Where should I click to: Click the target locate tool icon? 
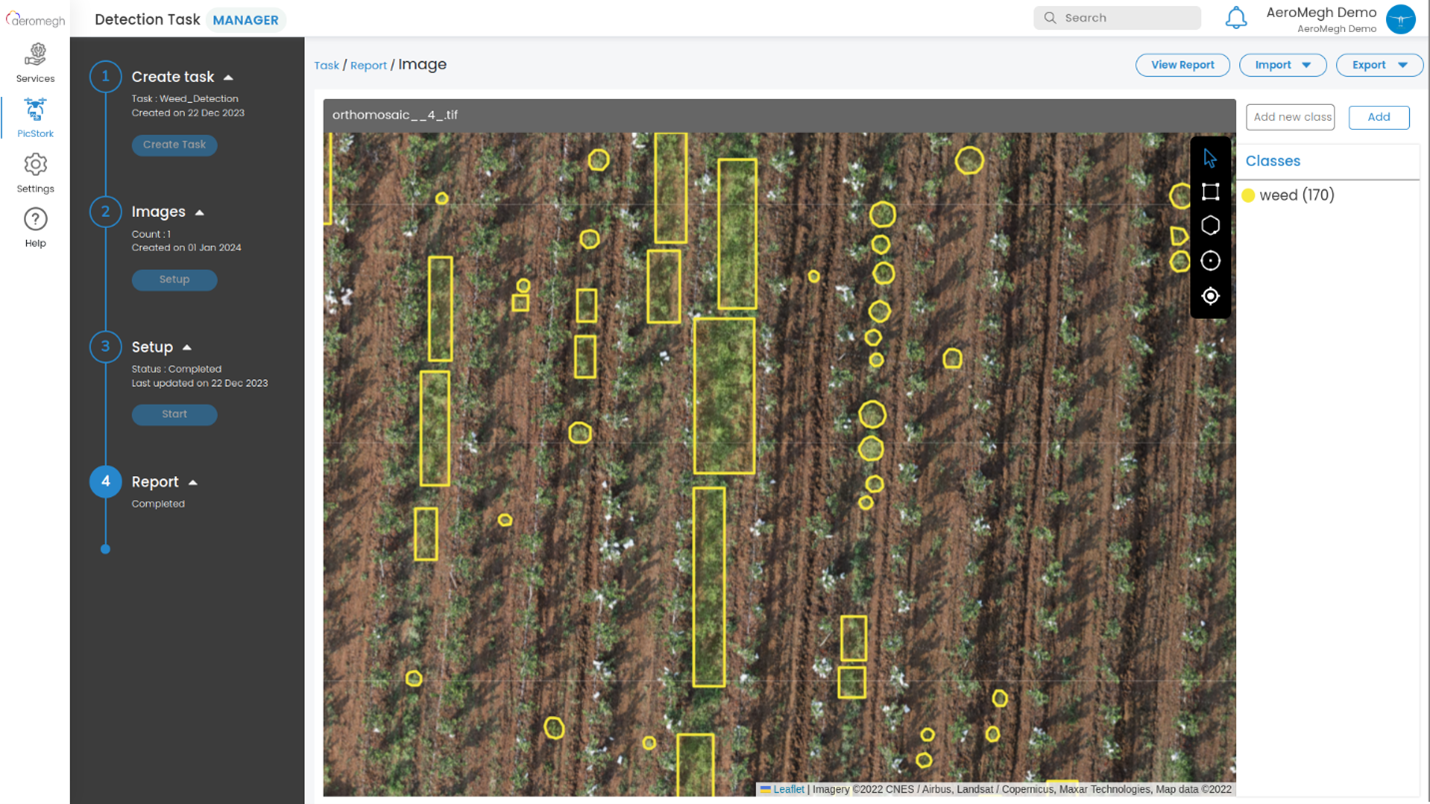point(1210,296)
